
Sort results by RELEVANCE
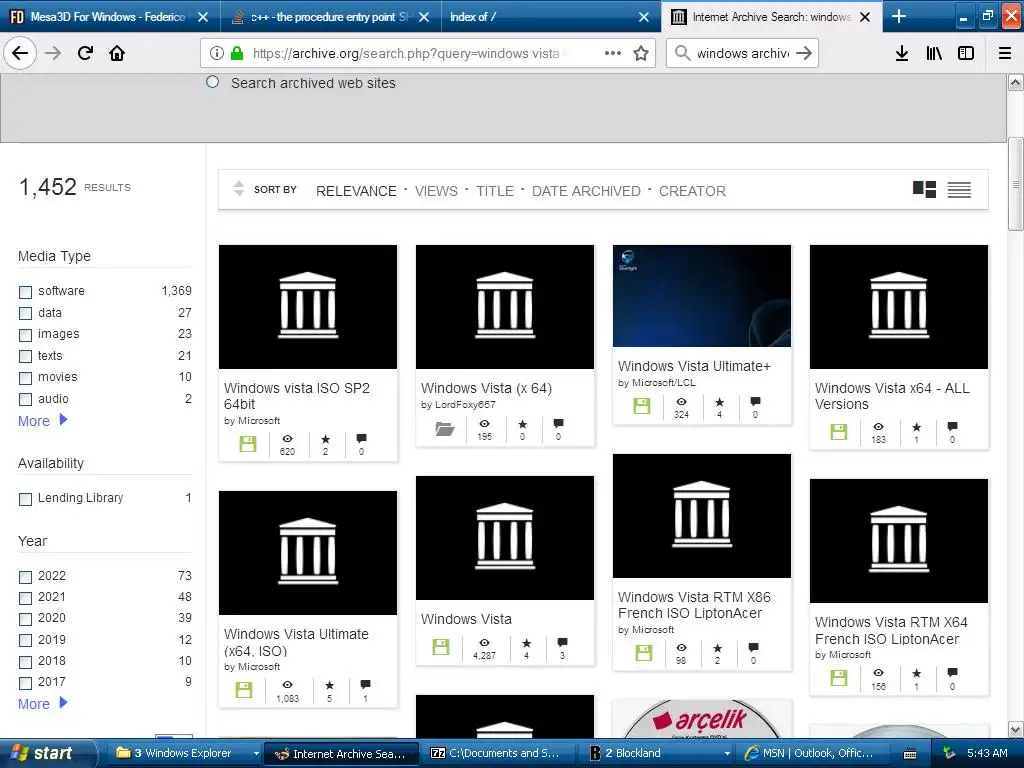(x=356, y=191)
